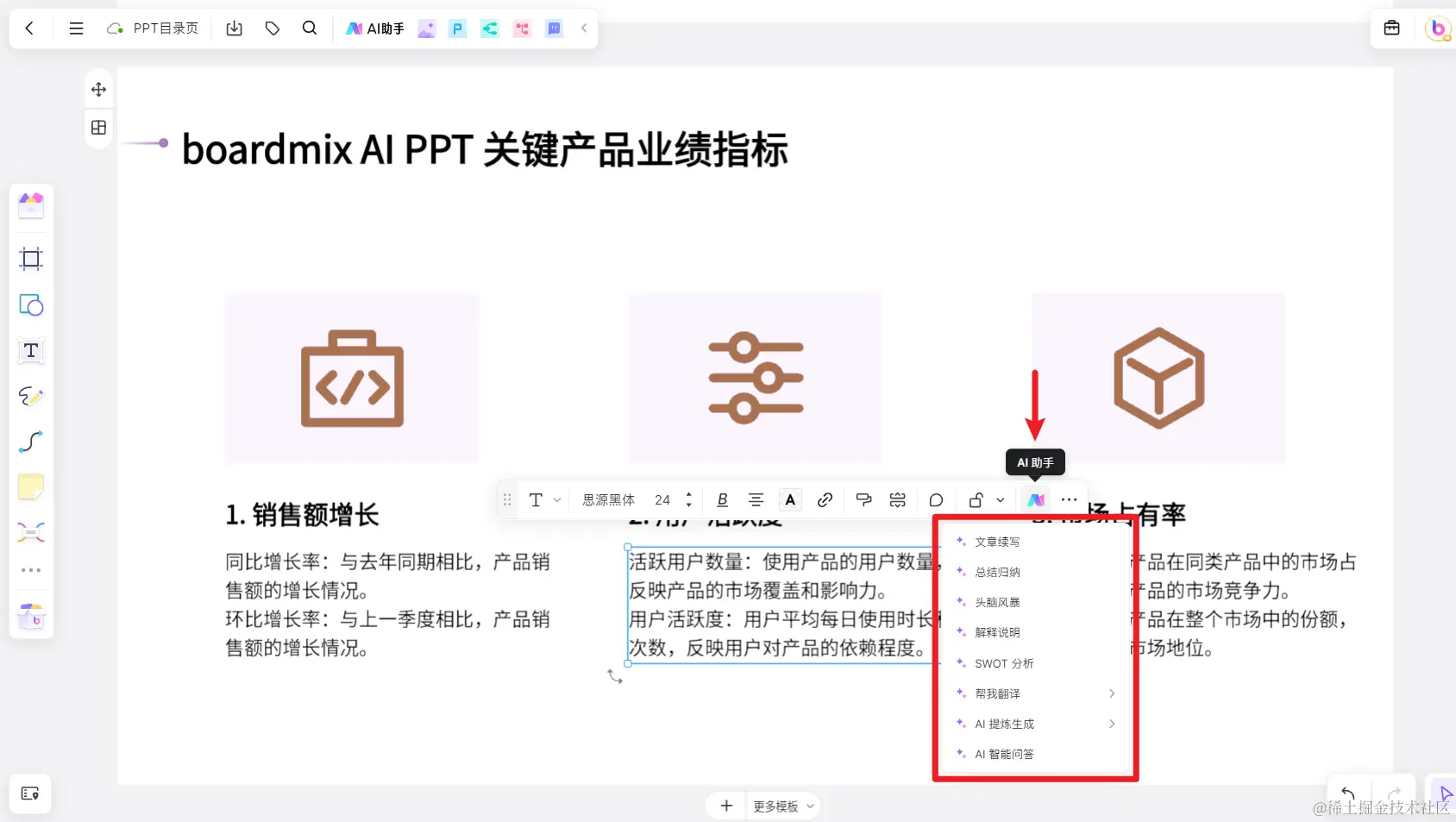Select the connector line tool
The image size is (1456, 822).
[x=31, y=442]
